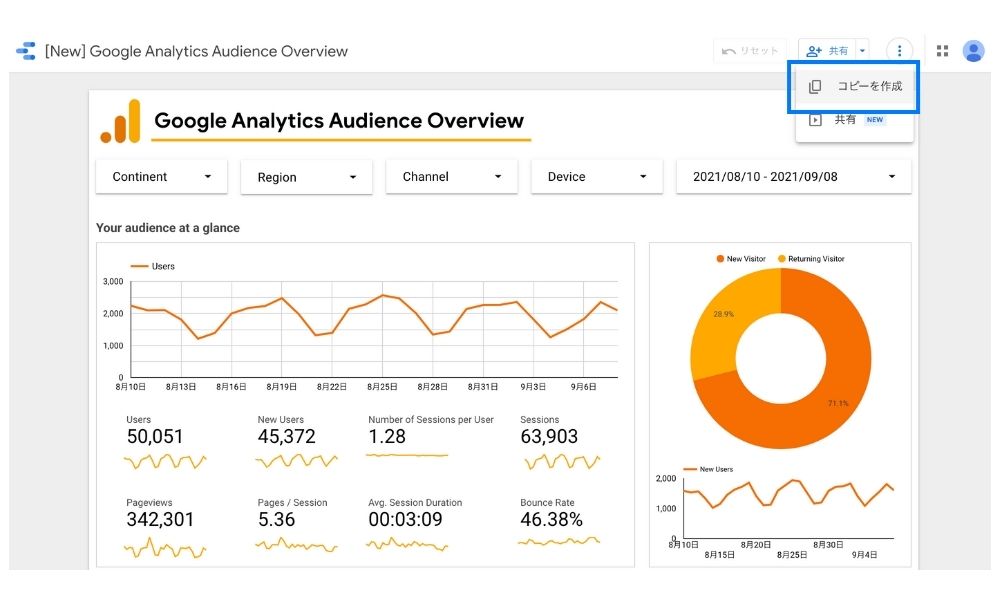Screen dimensions: 1000x600
Task: Click the Bounce Rate sparkline under 46.38%
Action: click(x=559, y=542)
